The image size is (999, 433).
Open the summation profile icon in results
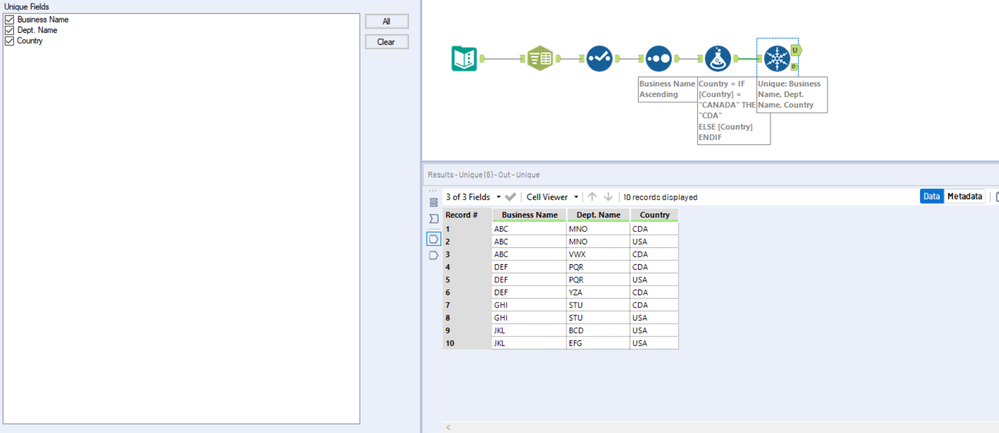point(434,219)
